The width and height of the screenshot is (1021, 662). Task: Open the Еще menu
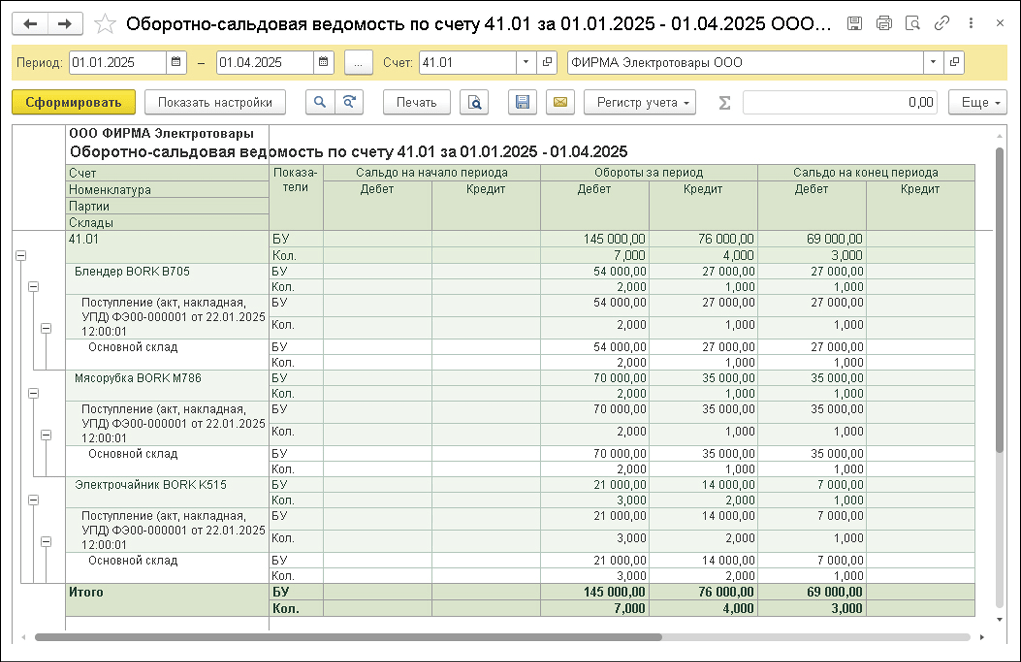click(981, 102)
